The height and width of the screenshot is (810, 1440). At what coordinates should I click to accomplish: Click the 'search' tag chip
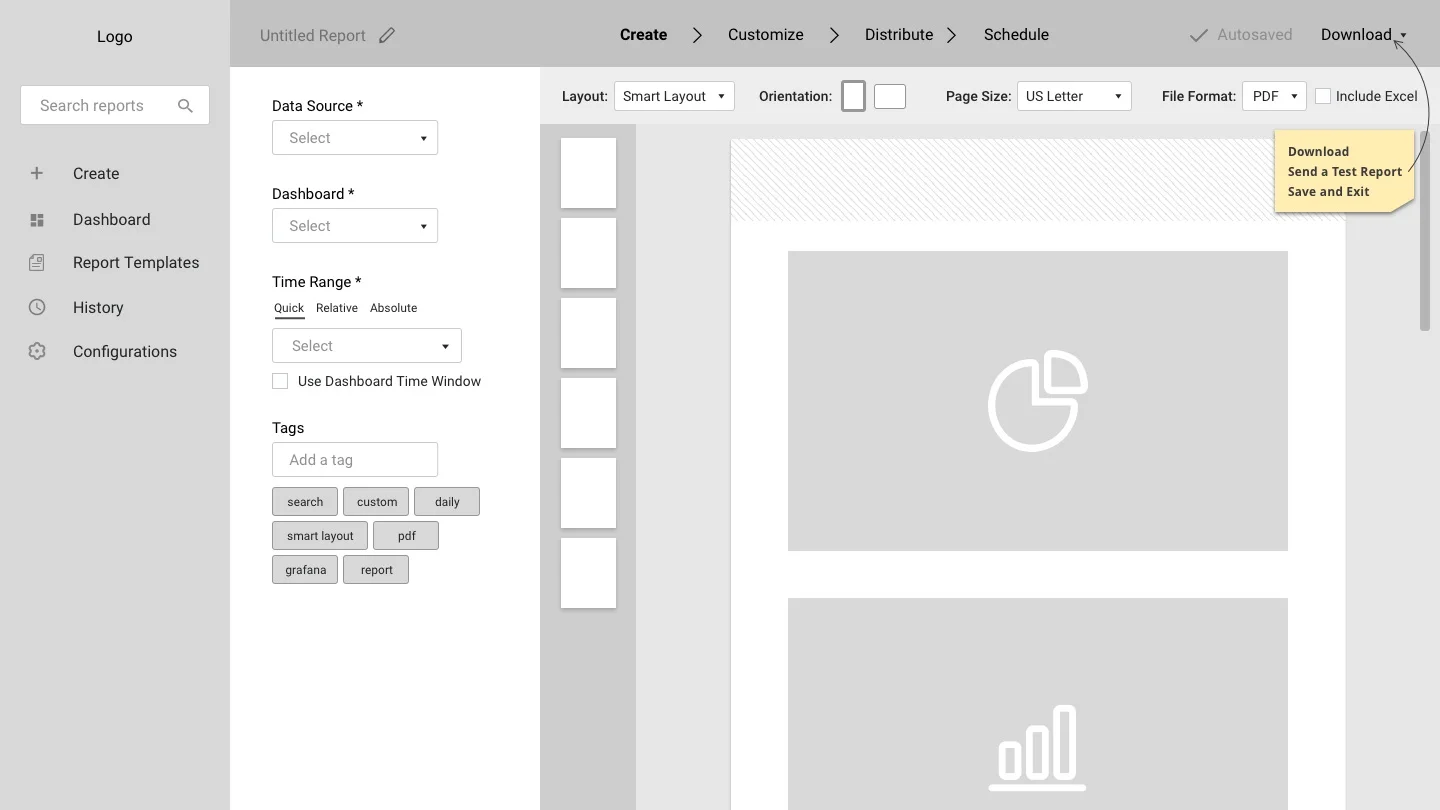point(305,502)
